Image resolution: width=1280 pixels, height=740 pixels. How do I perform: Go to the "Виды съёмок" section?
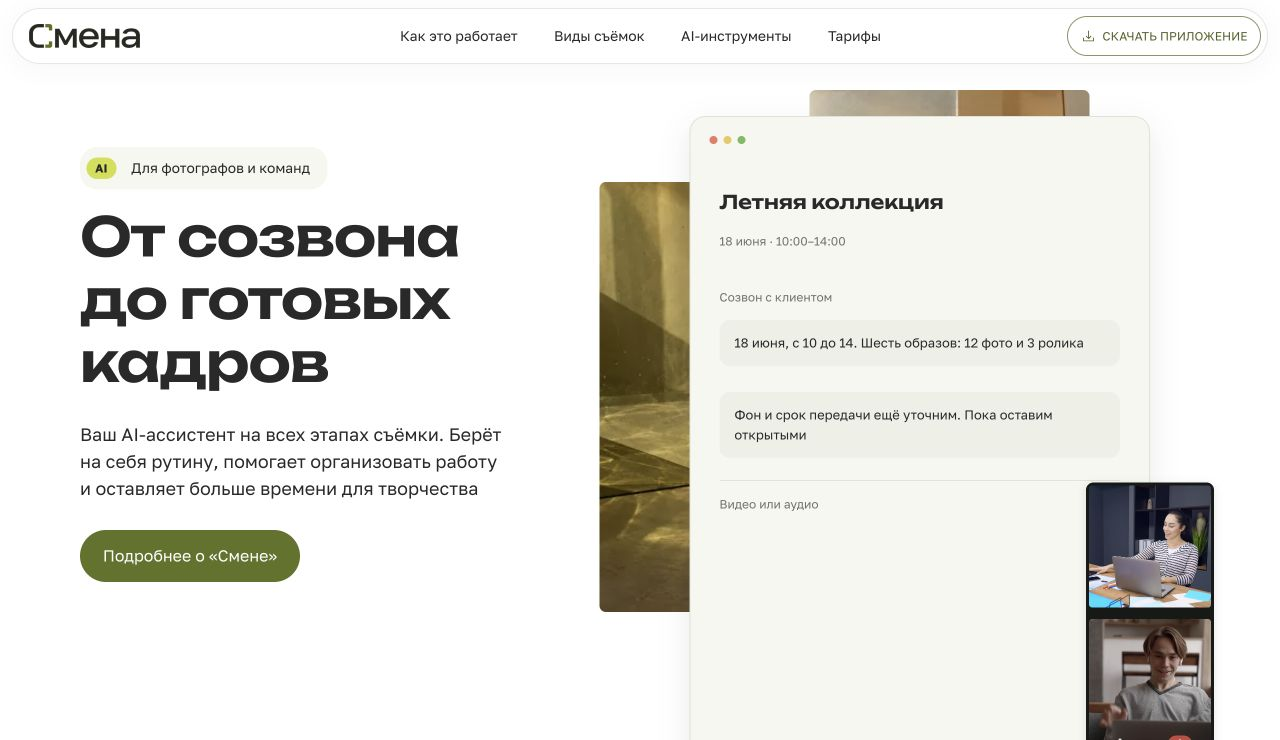[x=599, y=37]
